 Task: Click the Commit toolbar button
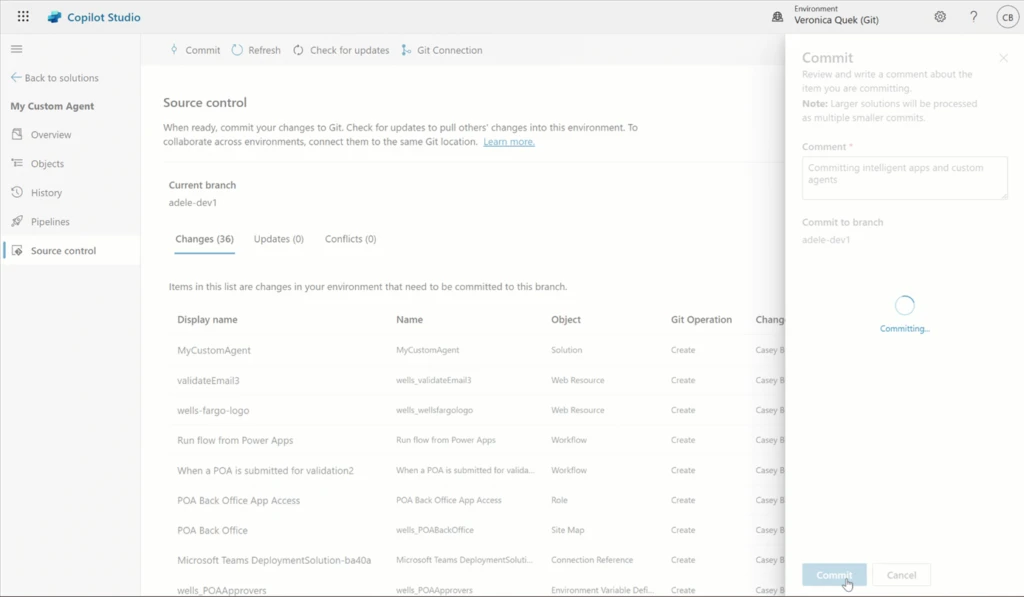tap(194, 50)
